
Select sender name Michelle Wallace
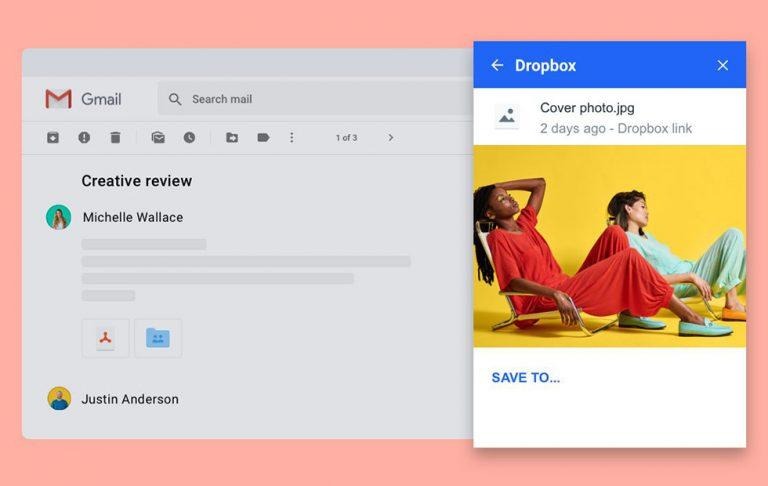click(133, 217)
